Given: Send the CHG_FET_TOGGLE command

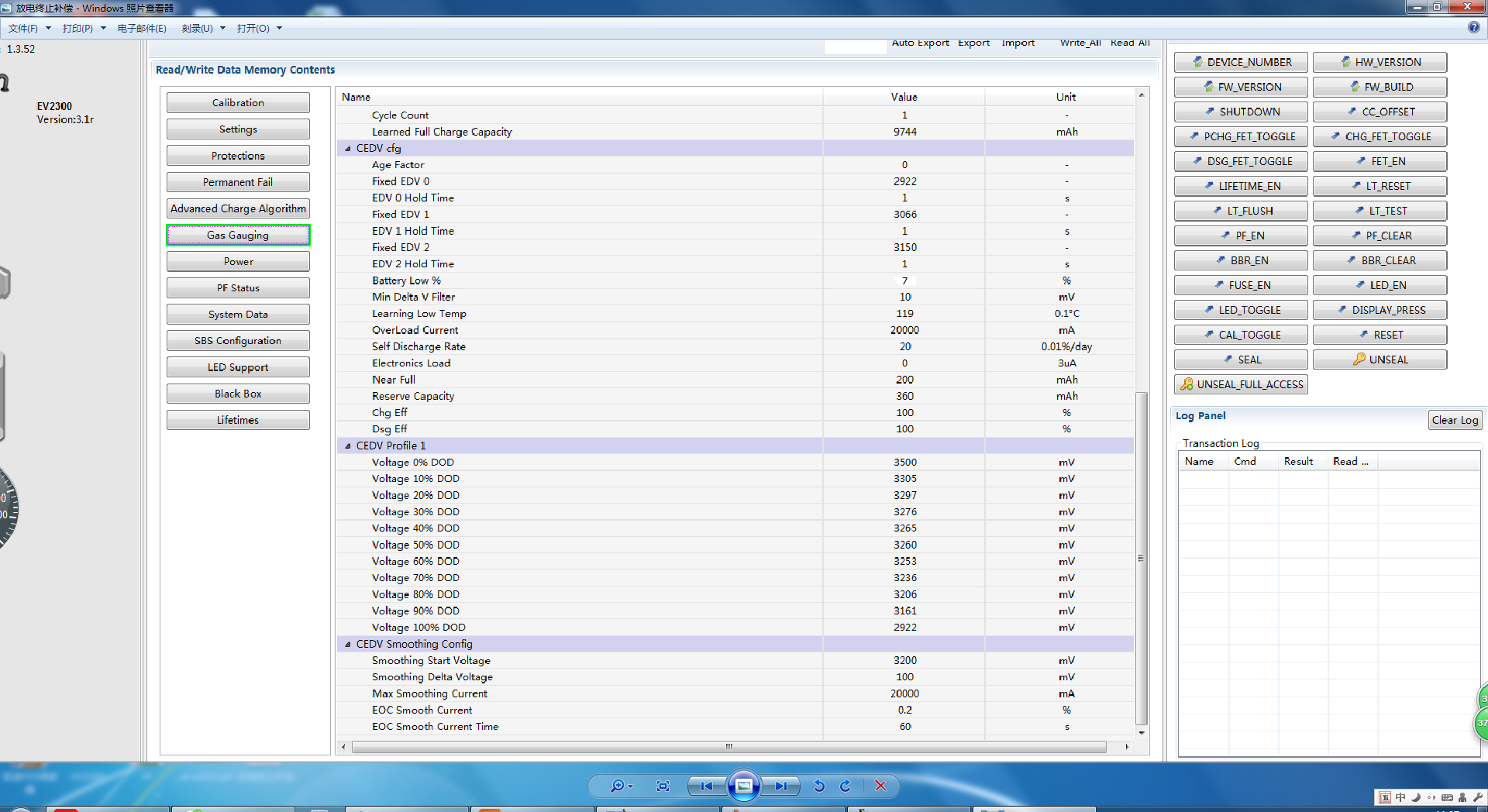Looking at the screenshot, I should click(x=1379, y=136).
